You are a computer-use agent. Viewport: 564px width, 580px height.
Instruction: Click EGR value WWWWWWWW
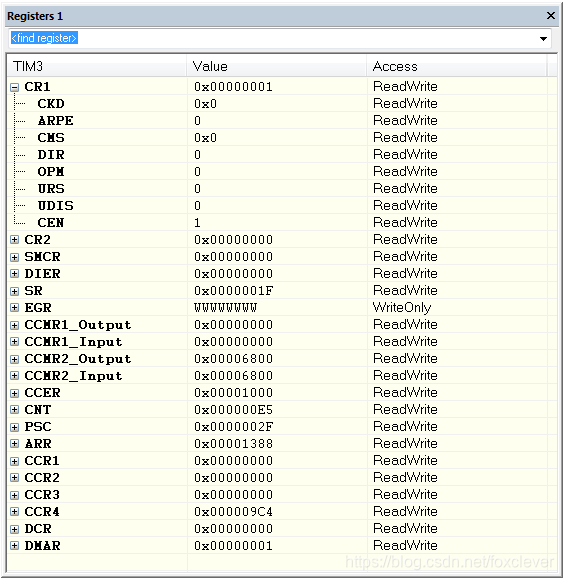[225, 308]
